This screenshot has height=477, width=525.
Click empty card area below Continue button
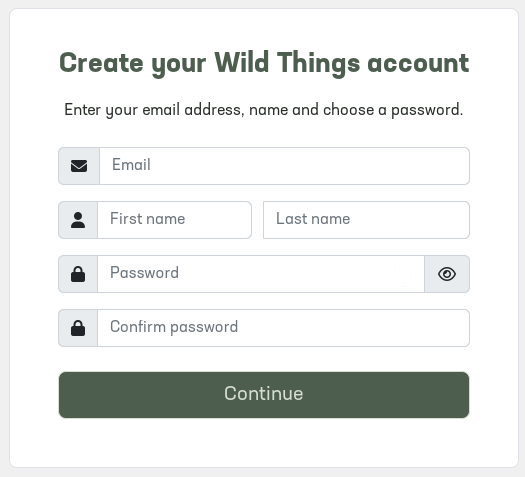264,444
